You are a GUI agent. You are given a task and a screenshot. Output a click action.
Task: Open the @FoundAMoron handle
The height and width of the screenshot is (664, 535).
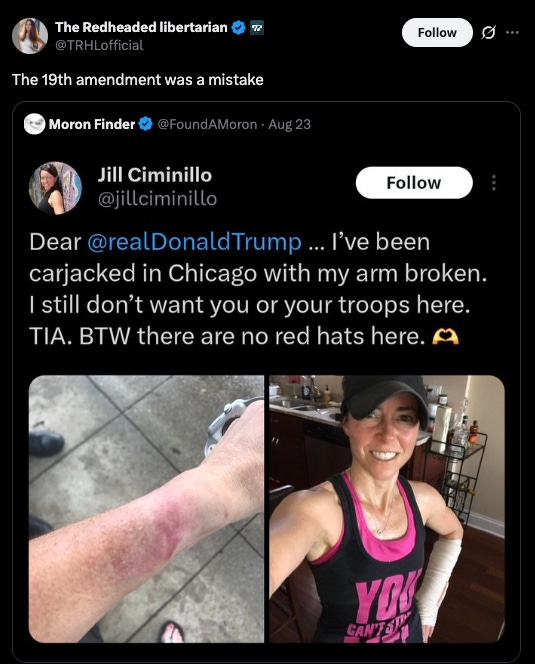click(x=207, y=124)
